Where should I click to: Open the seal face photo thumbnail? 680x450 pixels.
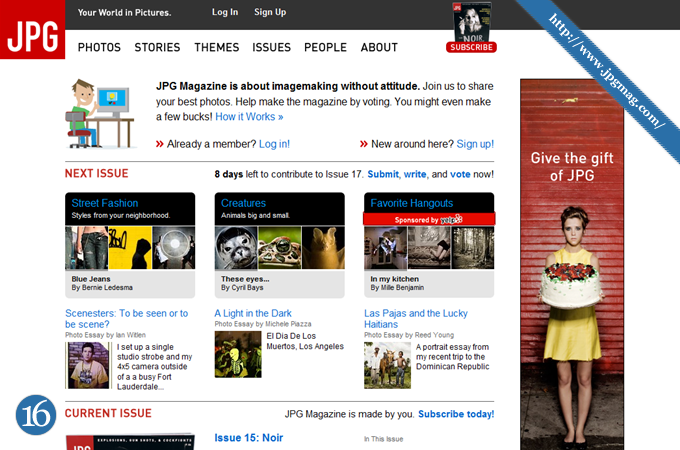click(236, 248)
